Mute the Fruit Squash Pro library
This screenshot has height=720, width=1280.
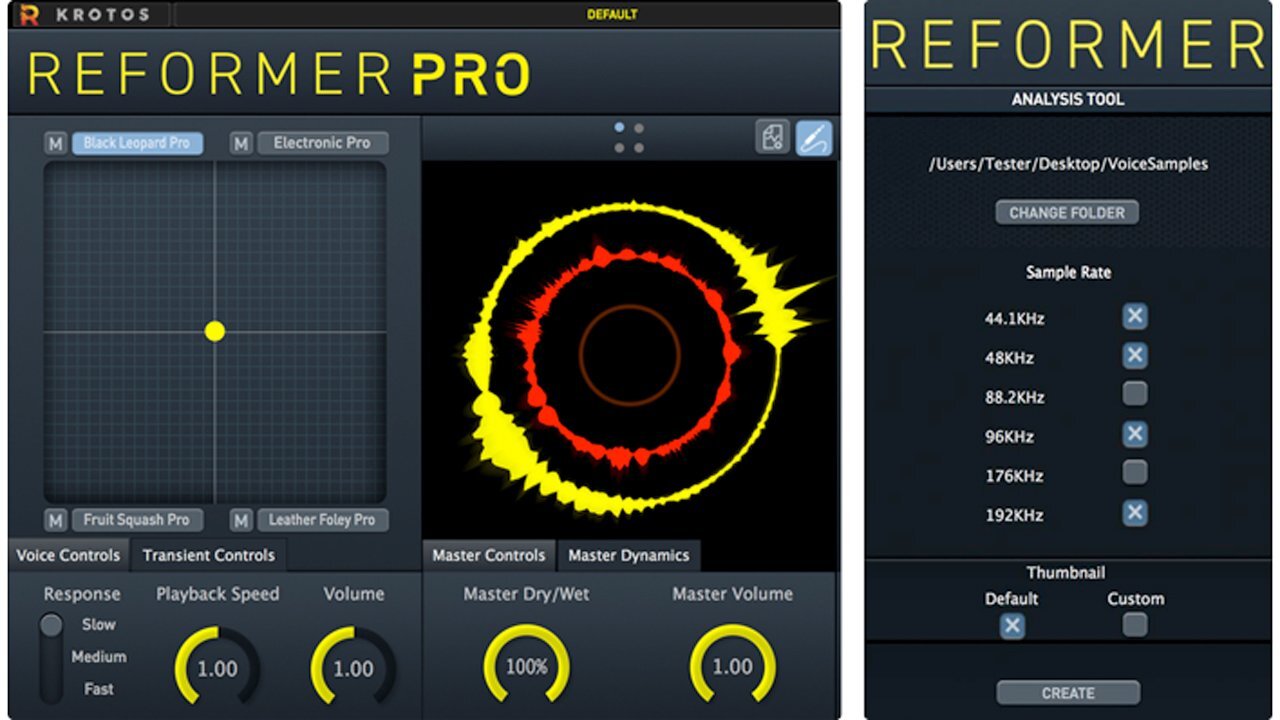click(56, 520)
